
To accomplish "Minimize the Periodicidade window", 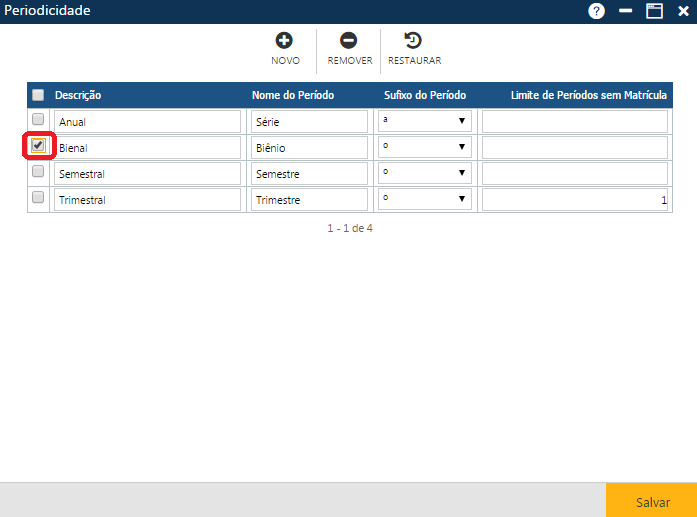I will pos(626,11).
